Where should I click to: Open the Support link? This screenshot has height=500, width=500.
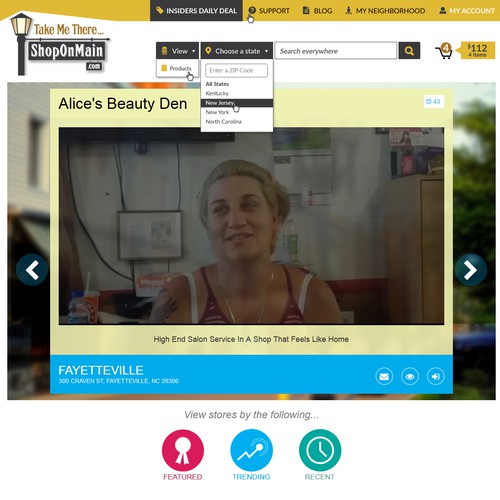269,11
